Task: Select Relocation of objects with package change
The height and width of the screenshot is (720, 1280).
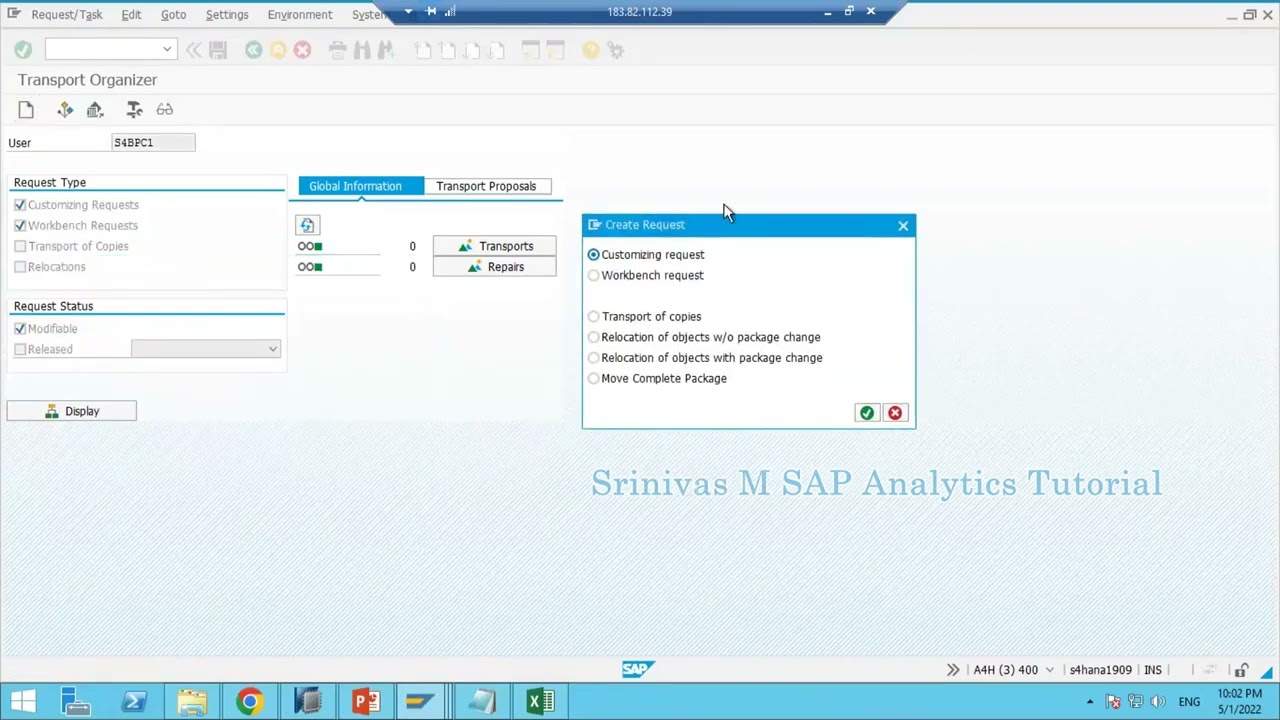Action: [594, 358]
